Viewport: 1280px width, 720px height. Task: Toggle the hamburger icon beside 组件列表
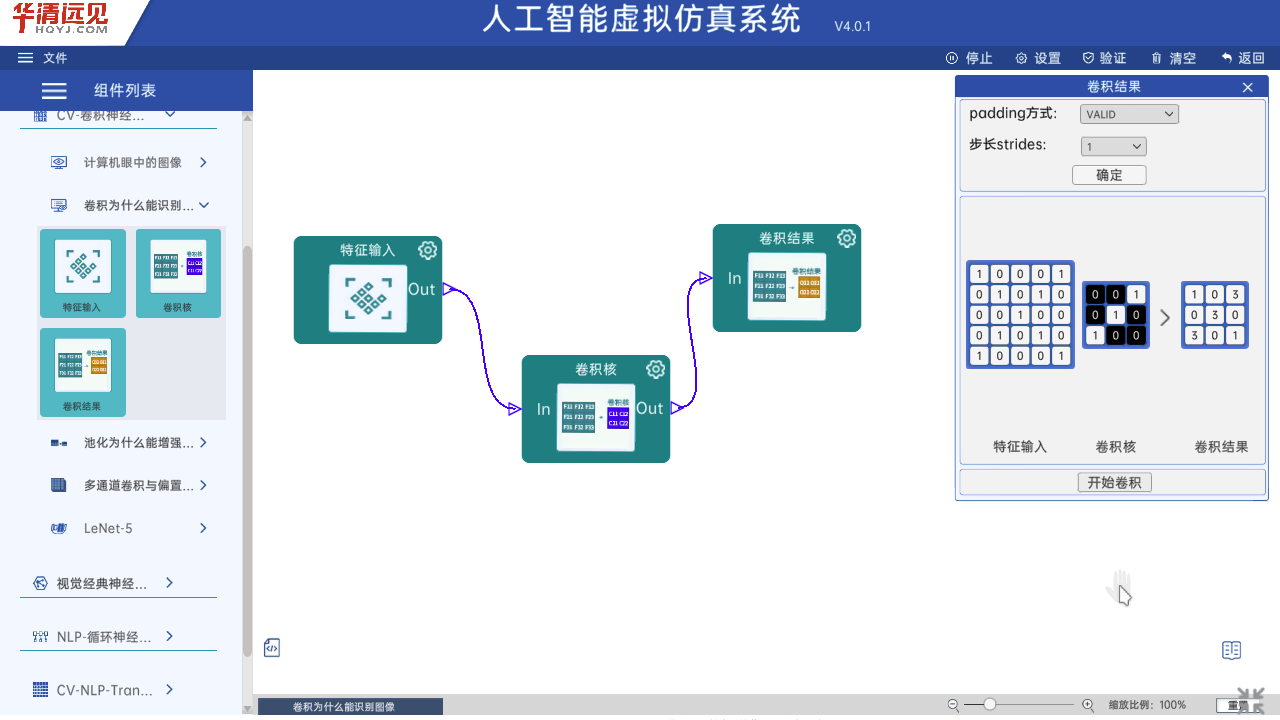pyautogui.click(x=54, y=91)
